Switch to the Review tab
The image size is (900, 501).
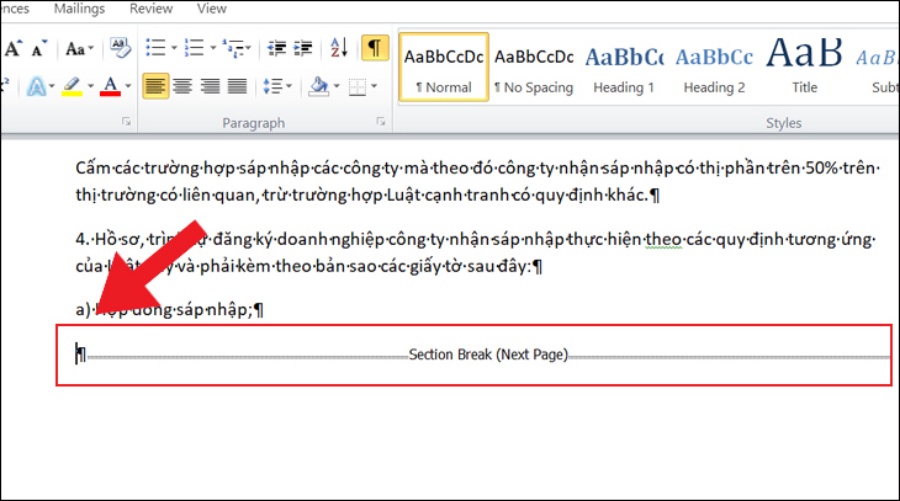[150, 9]
